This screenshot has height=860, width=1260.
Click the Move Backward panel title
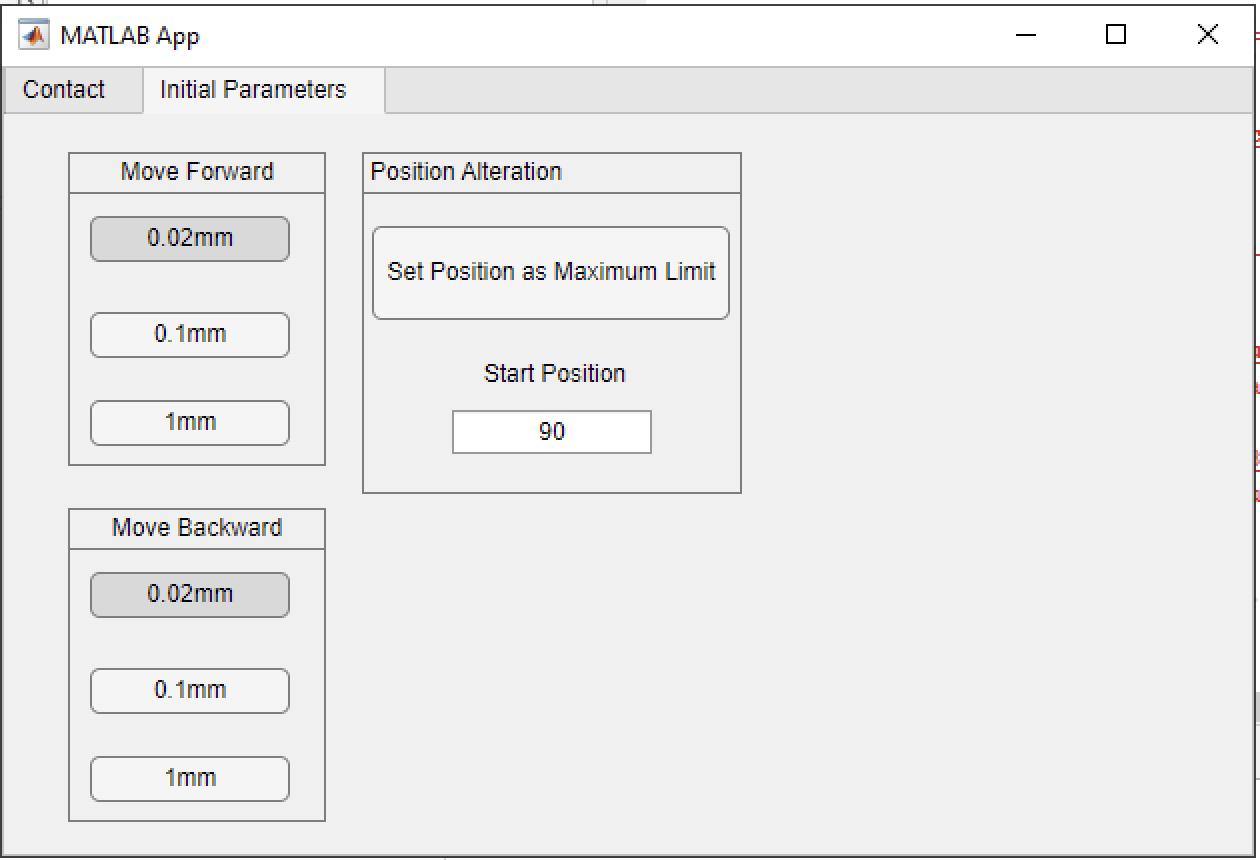coord(197,528)
